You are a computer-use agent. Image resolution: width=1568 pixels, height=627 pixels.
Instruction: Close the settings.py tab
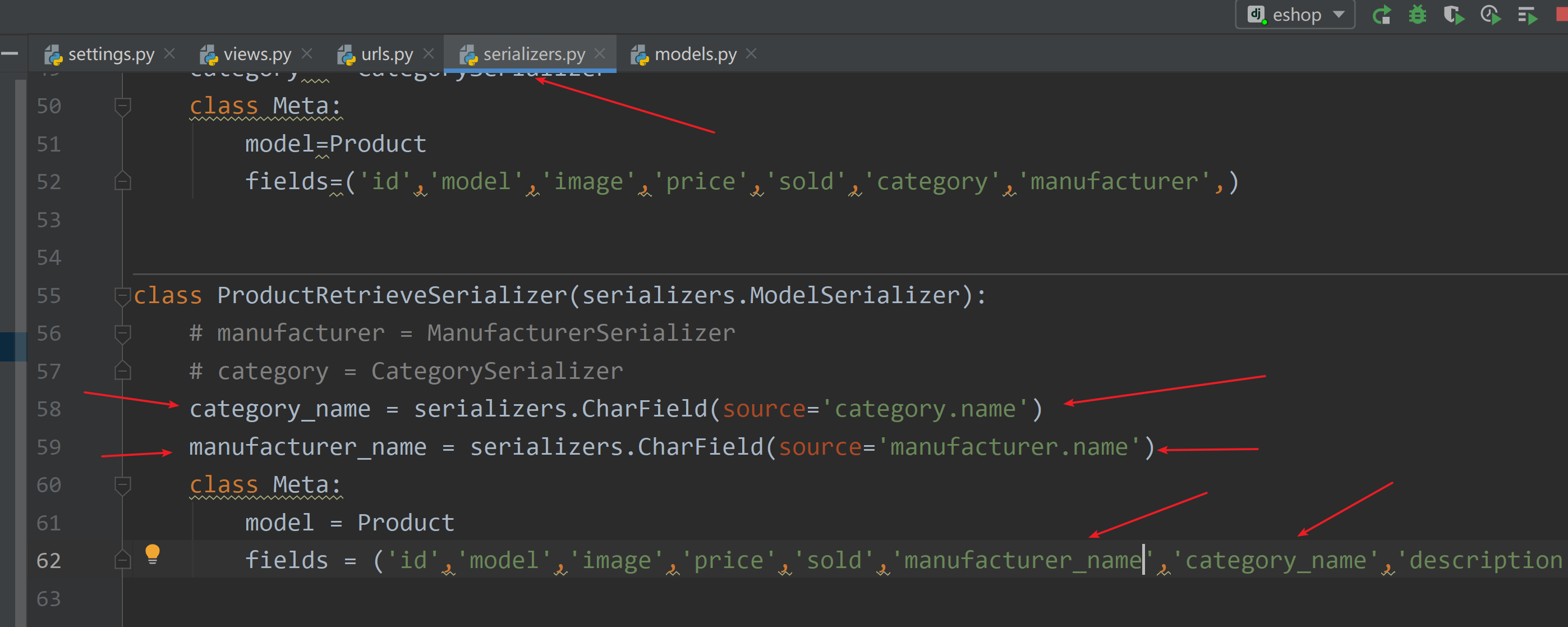(x=170, y=54)
